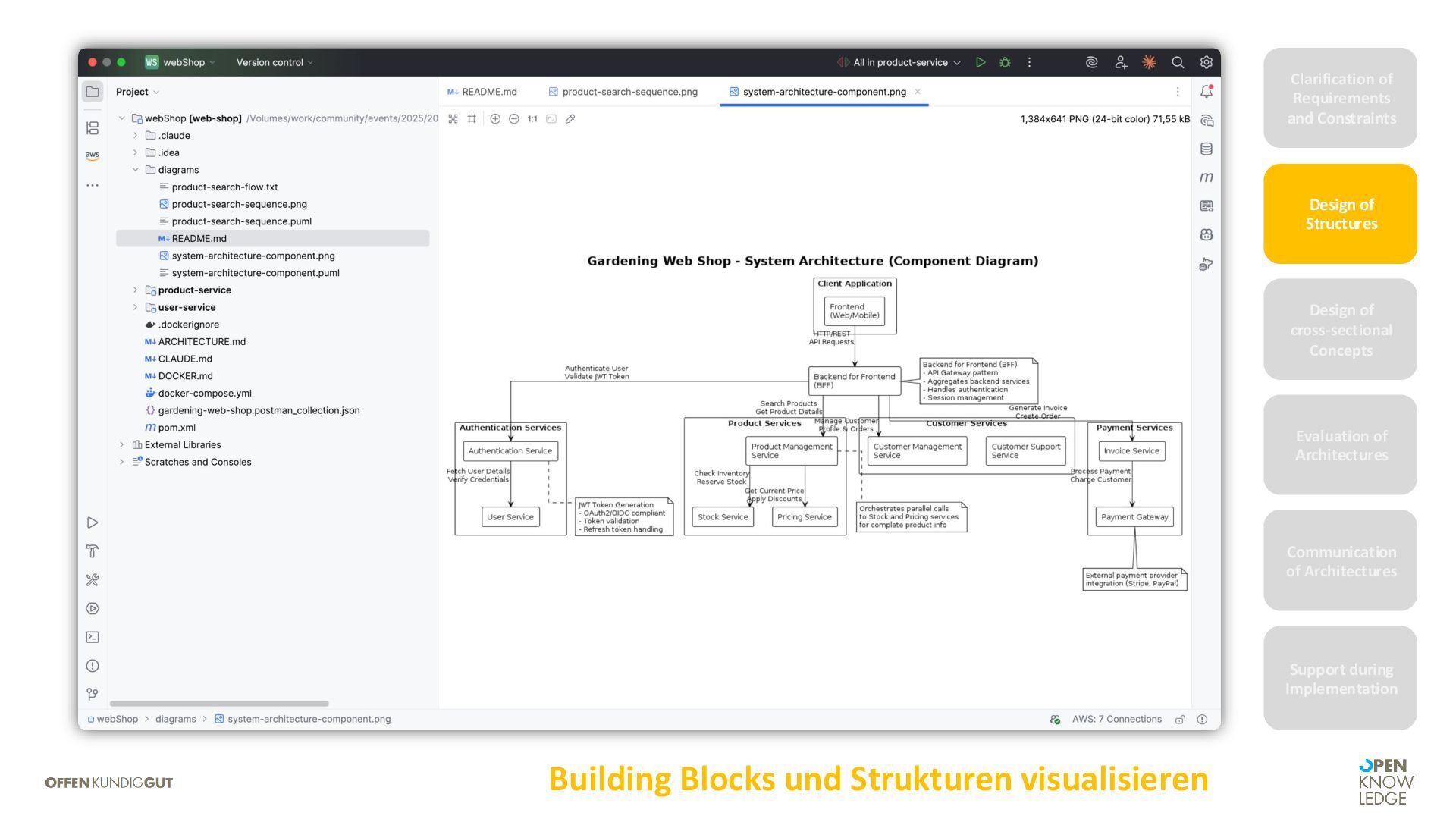Screen dimensions: 1456x819
Task: Open the AWS toolkit side panel
Action: [x=93, y=155]
